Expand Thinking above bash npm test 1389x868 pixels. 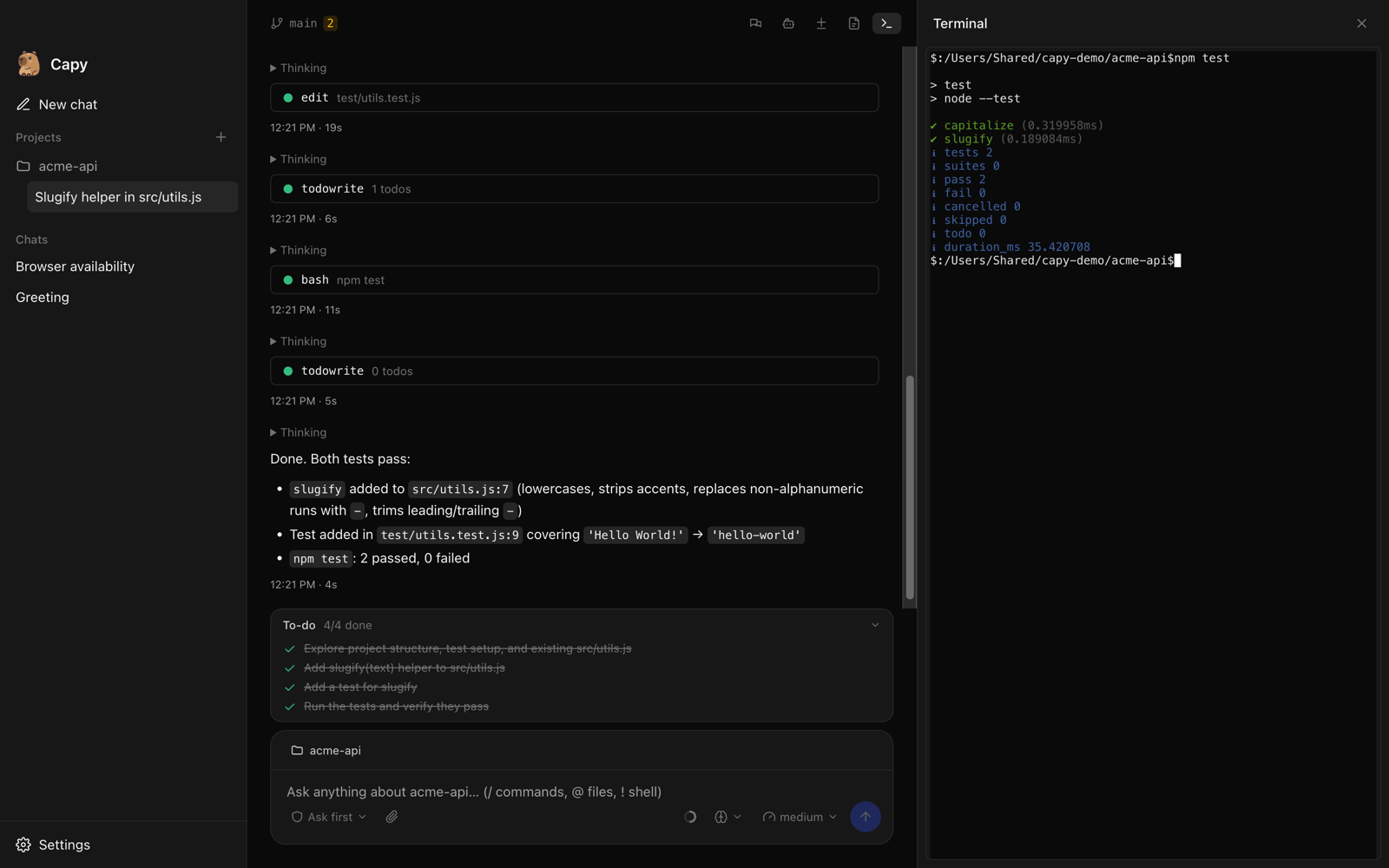point(299,250)
